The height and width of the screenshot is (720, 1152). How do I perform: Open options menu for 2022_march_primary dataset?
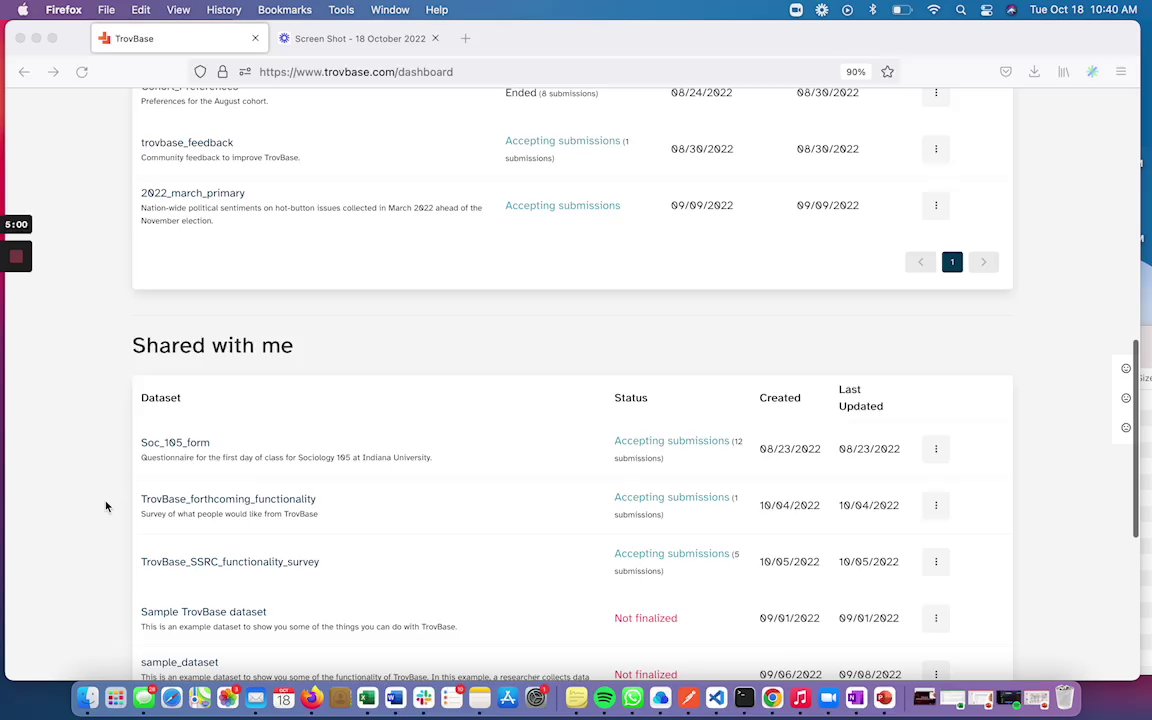coord(935,206)
